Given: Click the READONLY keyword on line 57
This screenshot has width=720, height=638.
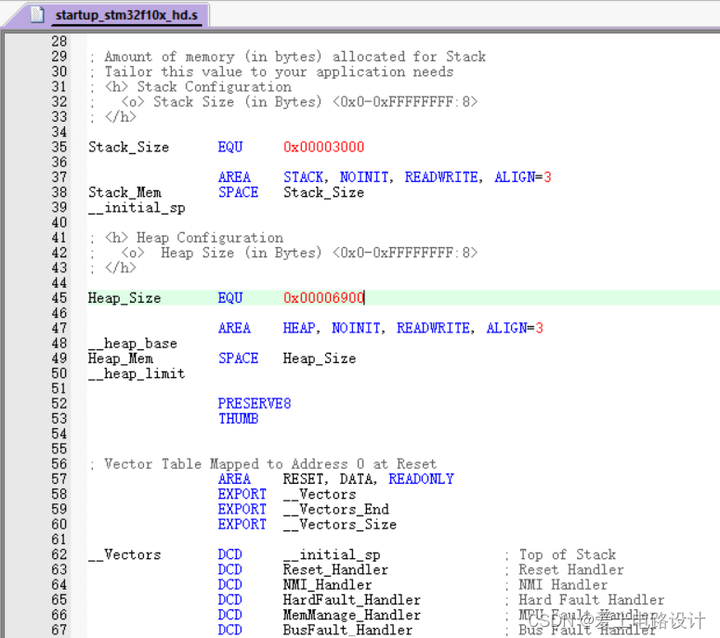Looking at the screenshot, I should 421,479.
